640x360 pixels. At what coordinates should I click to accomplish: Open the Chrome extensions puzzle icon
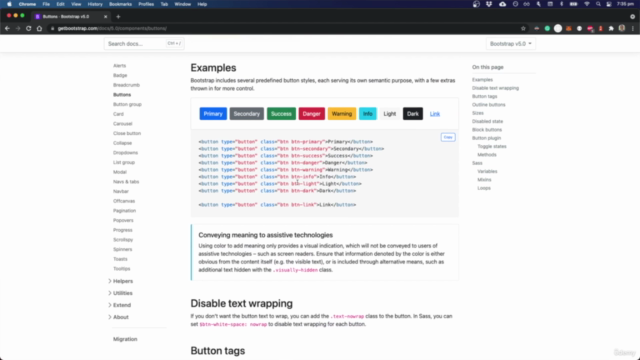(x=611, y=29)
